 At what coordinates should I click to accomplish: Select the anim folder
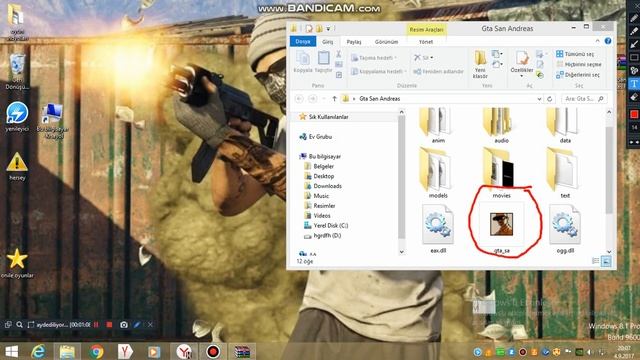[438, 125]
